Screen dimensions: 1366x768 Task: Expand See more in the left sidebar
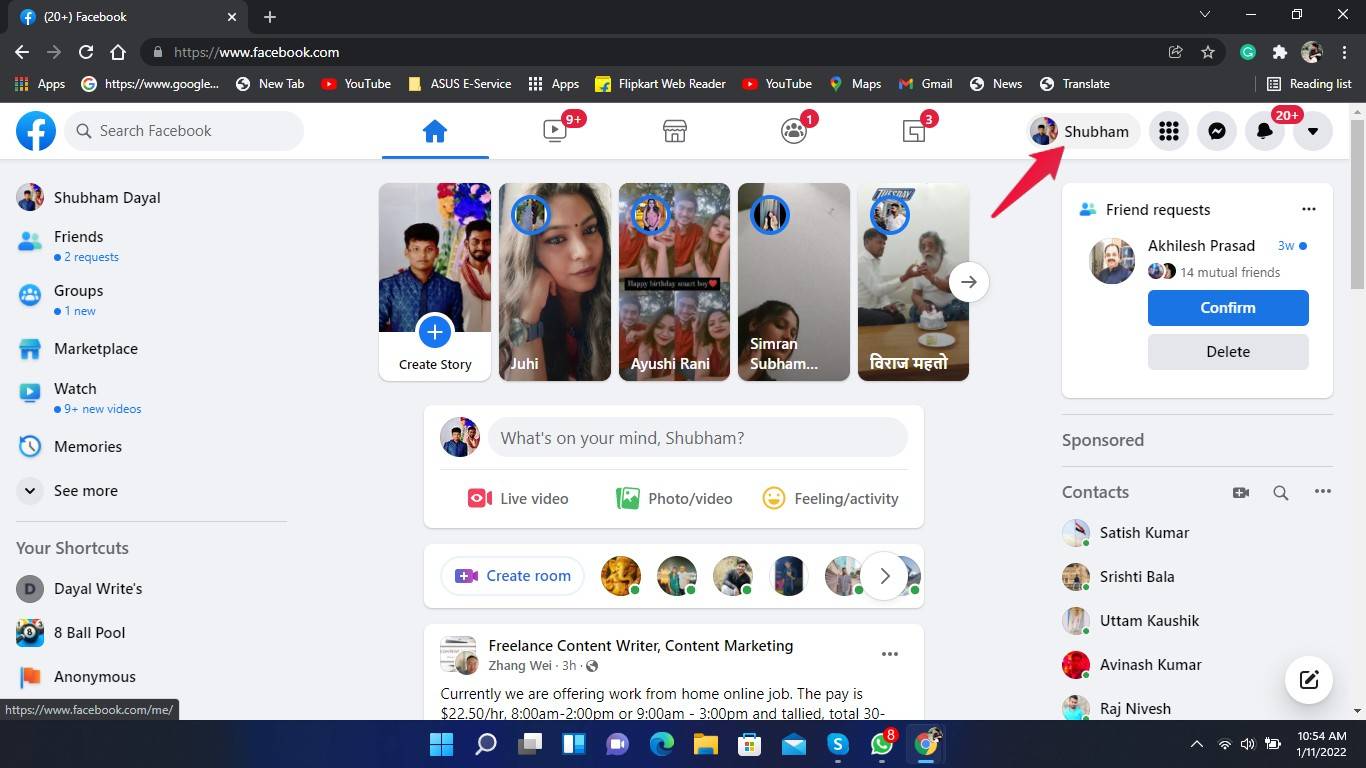pyautogui.click(x=85, y=490)
